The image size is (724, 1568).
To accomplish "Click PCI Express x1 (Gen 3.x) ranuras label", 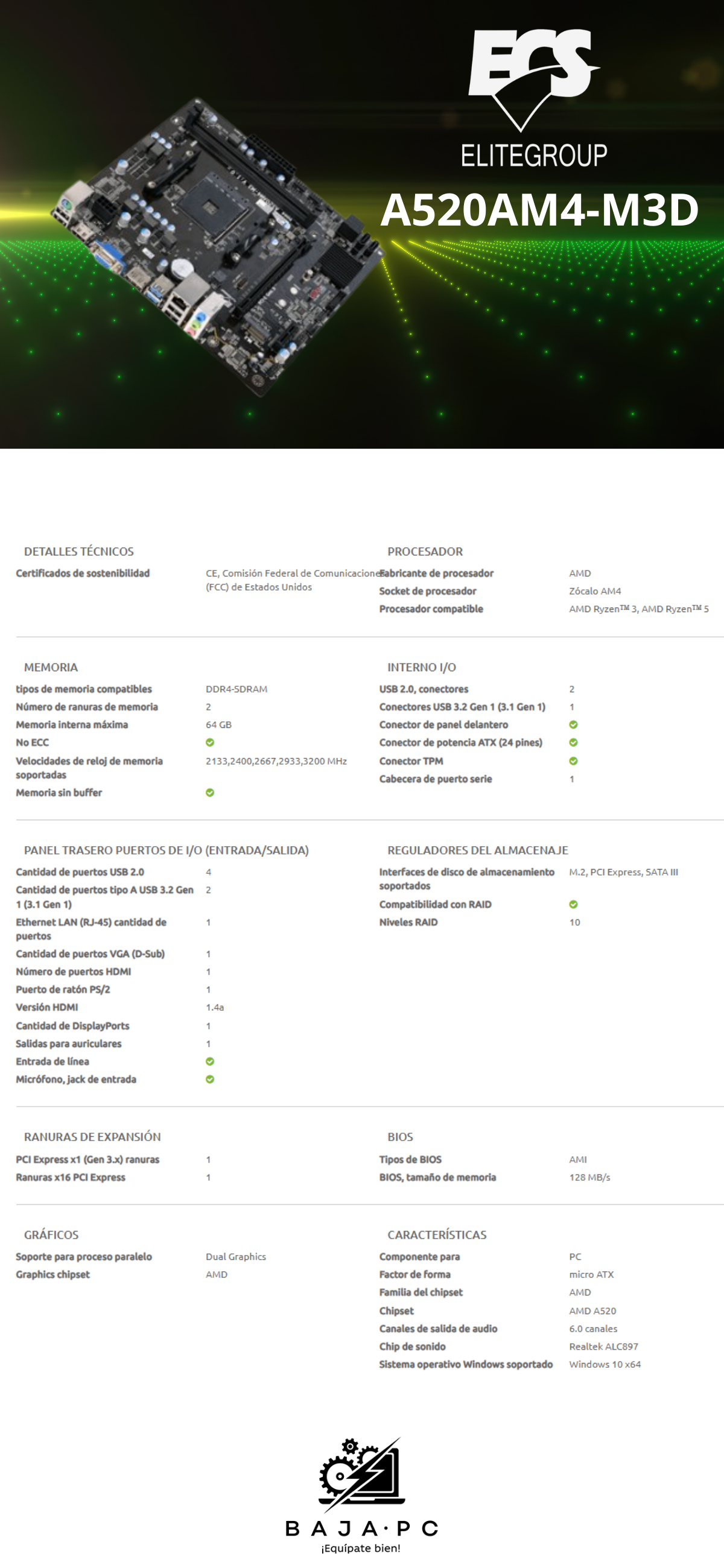I will tap(87, 1160).
